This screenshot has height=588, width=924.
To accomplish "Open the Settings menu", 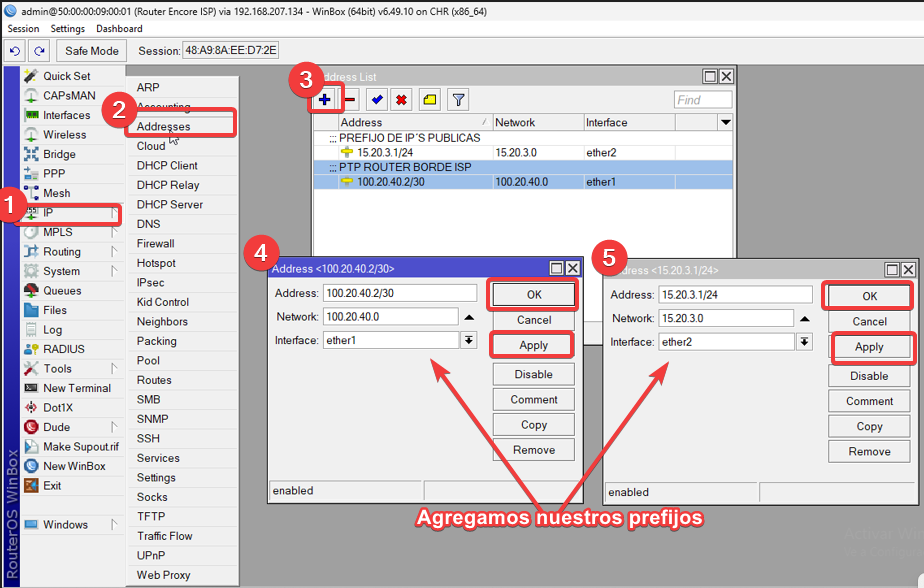I will point(68,29).
